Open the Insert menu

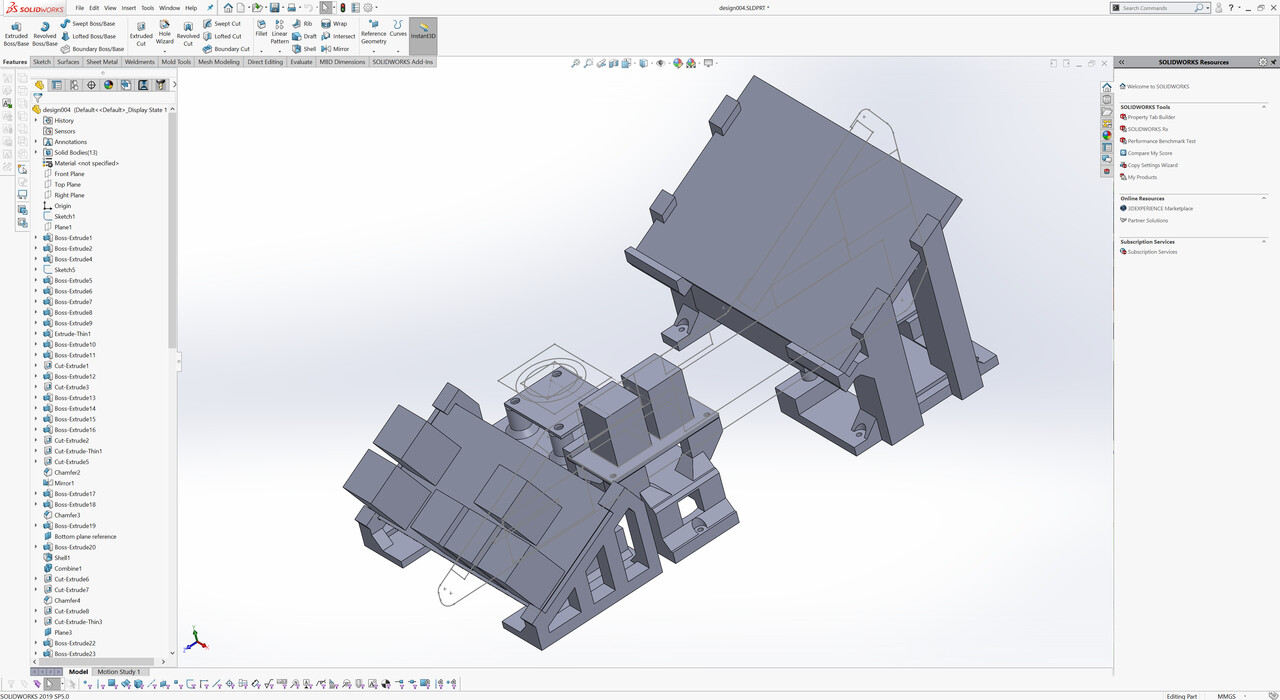[129, 8]
